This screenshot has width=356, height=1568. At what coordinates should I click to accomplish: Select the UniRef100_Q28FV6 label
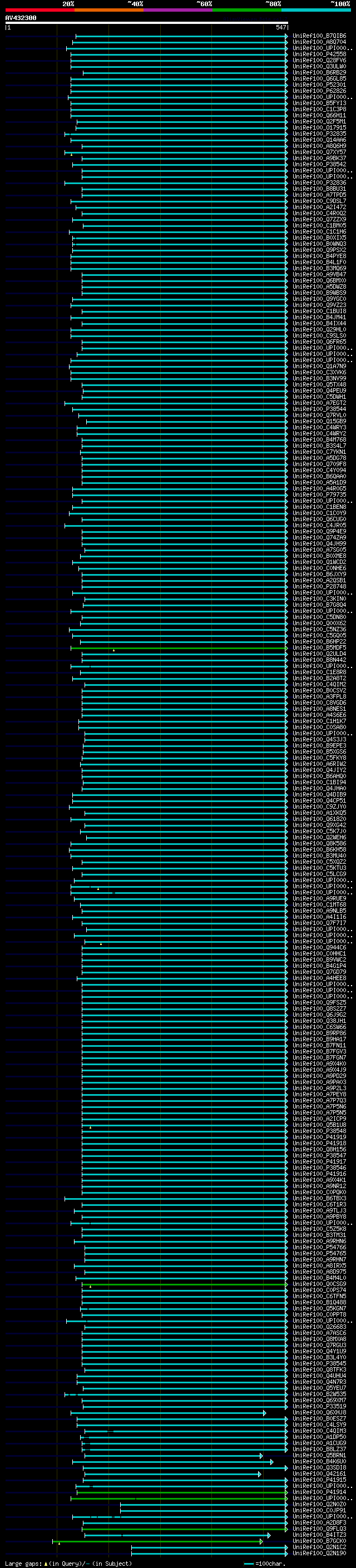tap(319, 60)
